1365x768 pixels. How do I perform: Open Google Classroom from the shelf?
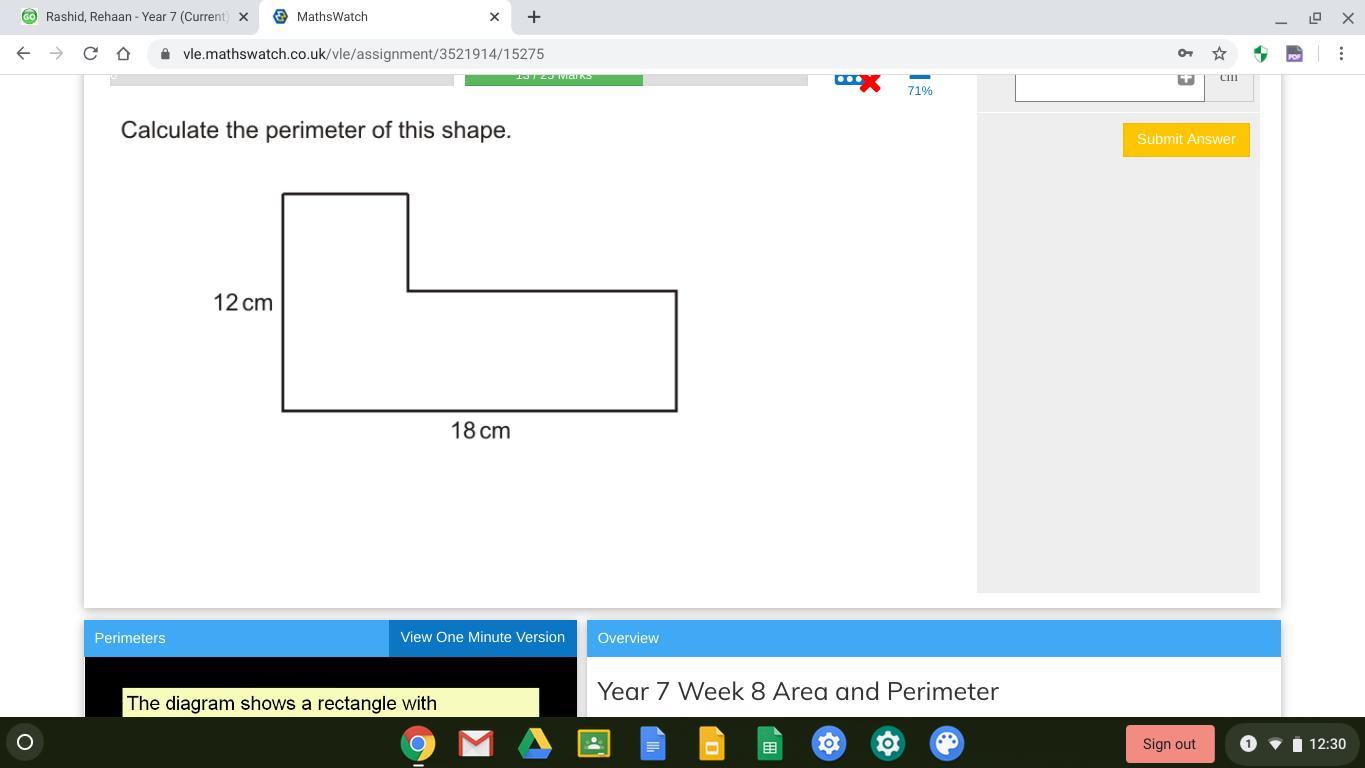pyautogui.click(x=594, y=744)
